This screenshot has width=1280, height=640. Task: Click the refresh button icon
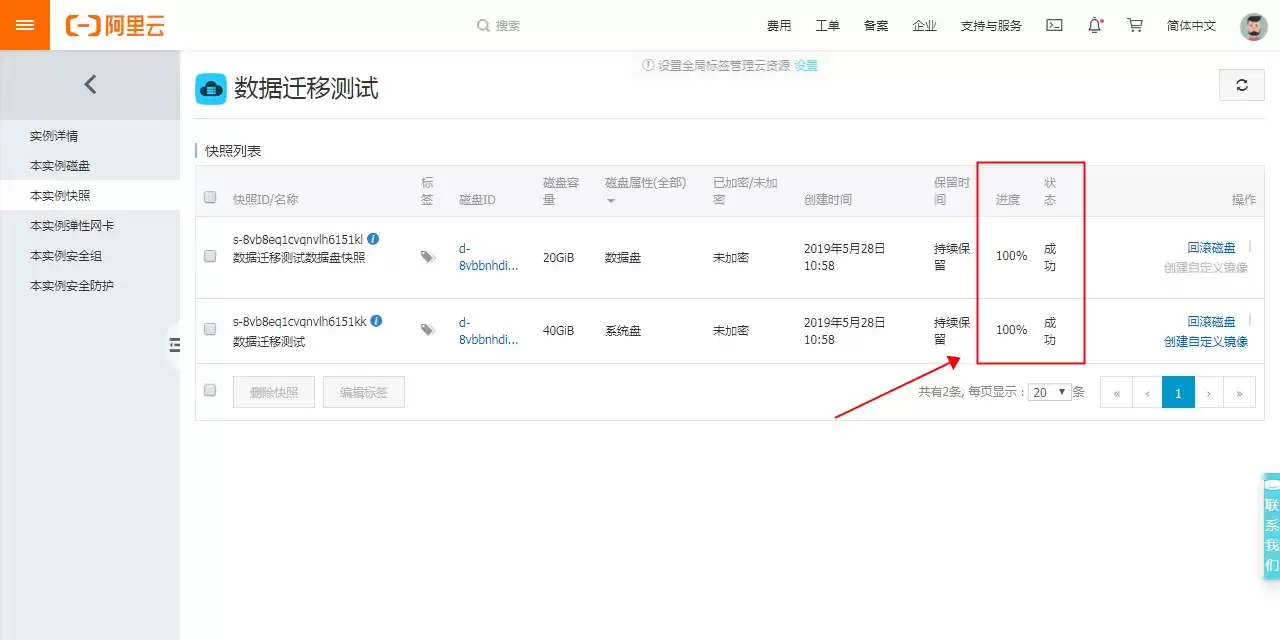coord(1242,85)
